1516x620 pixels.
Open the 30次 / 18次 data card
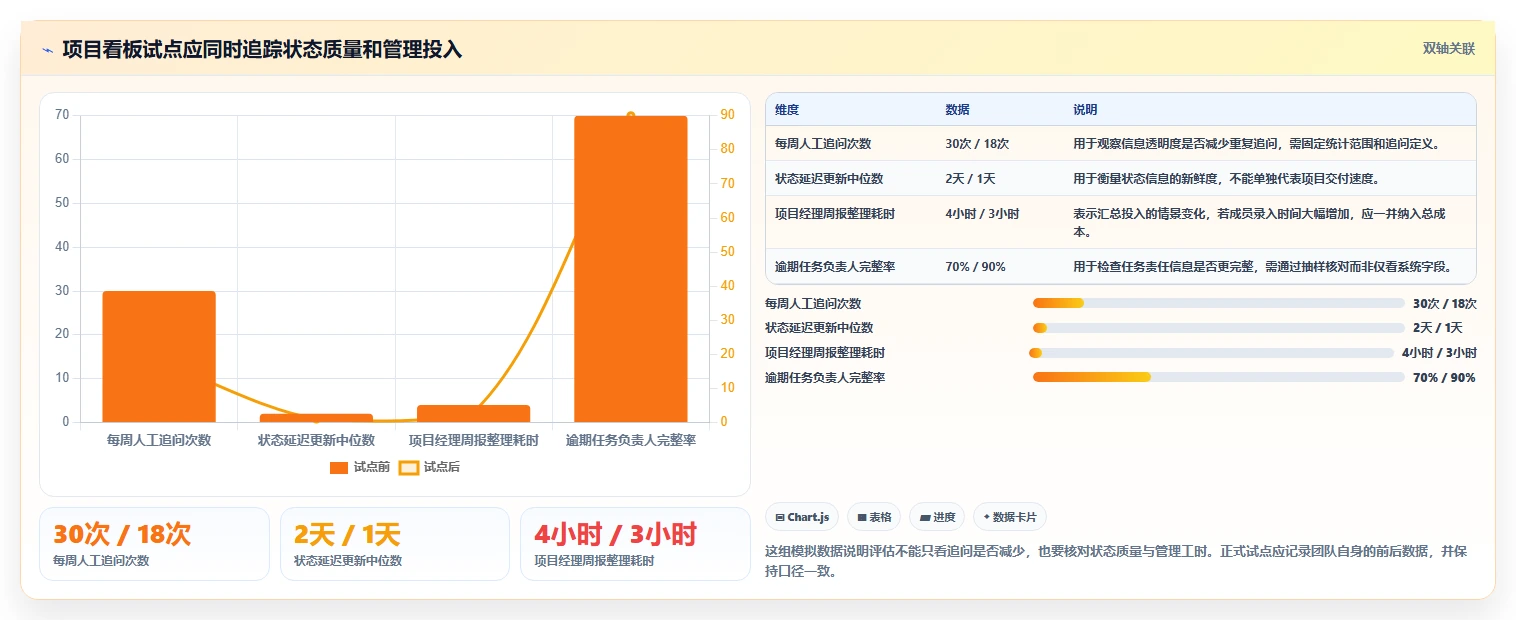[155, 544]
